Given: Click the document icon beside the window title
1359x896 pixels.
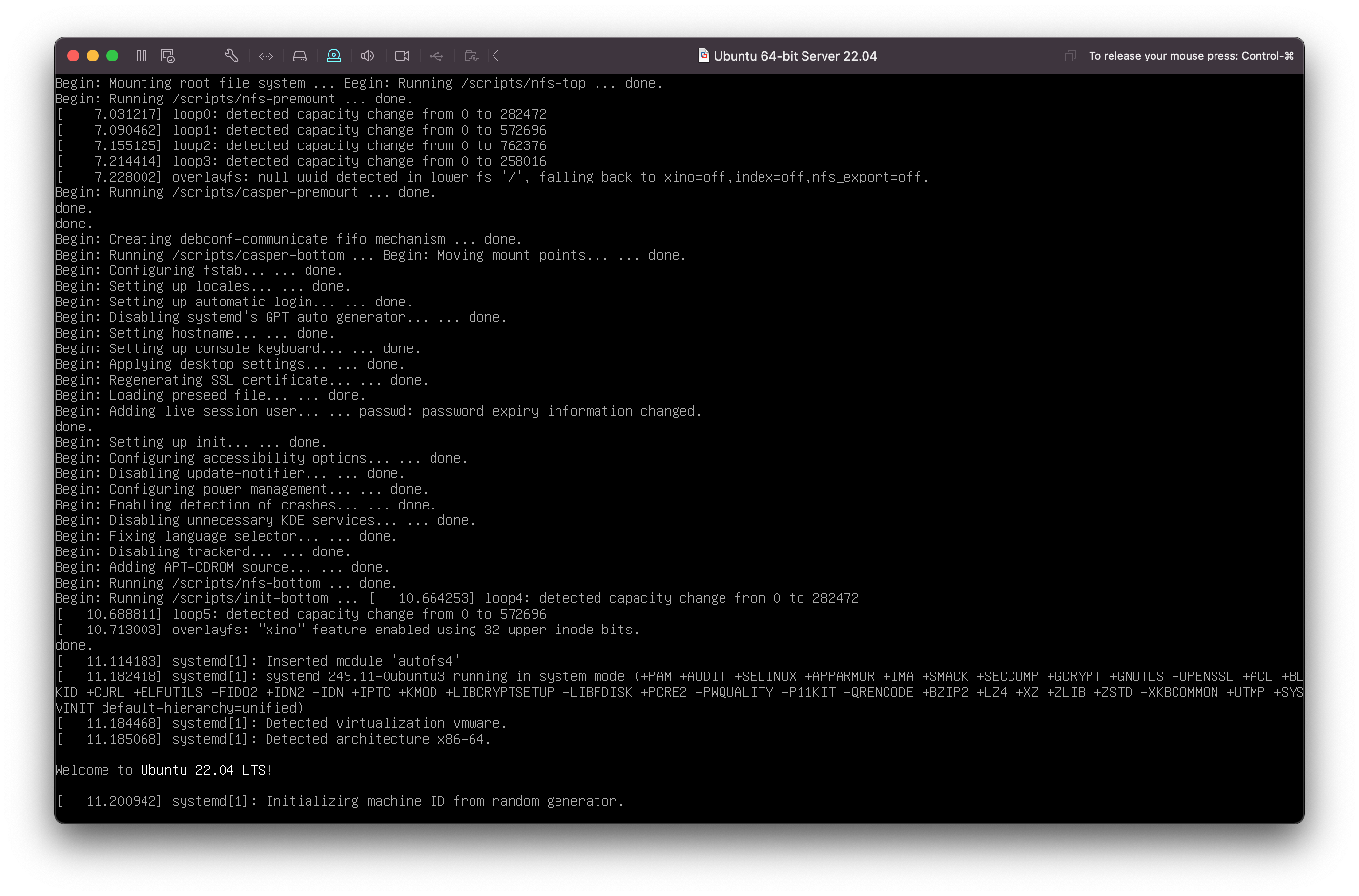Looking at the screenshot, I should coord(703,56).
